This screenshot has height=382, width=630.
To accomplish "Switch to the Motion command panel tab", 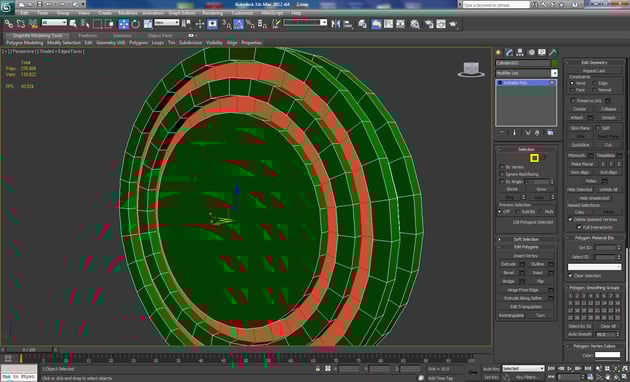I will (532, 52).
